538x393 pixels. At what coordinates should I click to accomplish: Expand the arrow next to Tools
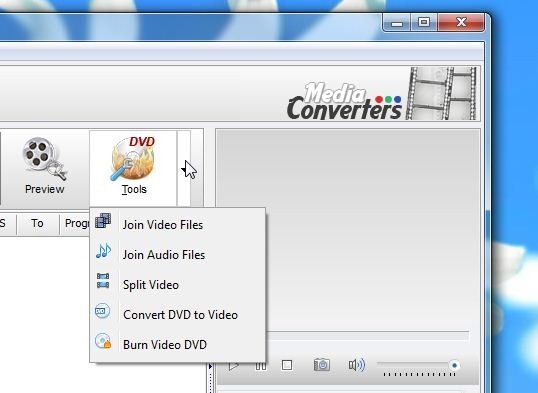[x=184, y=169]
